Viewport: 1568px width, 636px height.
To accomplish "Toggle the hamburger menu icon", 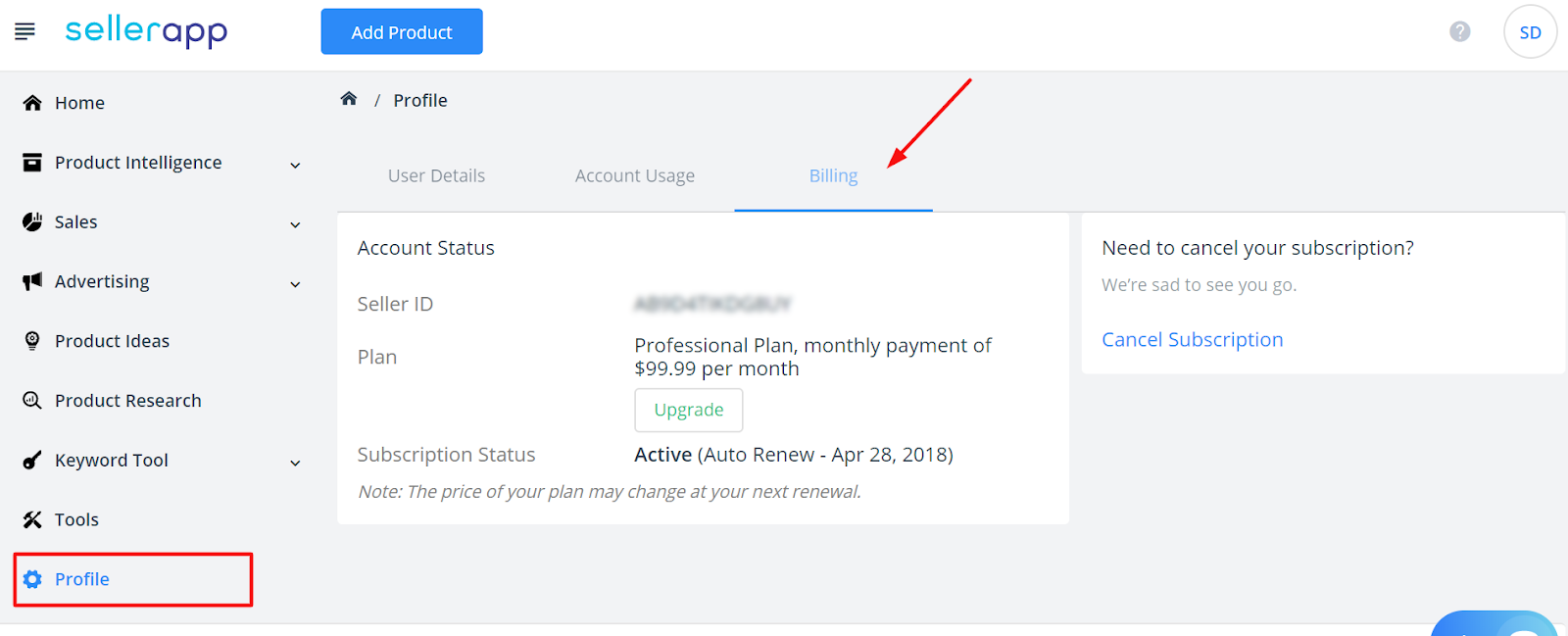I will 24,31.
